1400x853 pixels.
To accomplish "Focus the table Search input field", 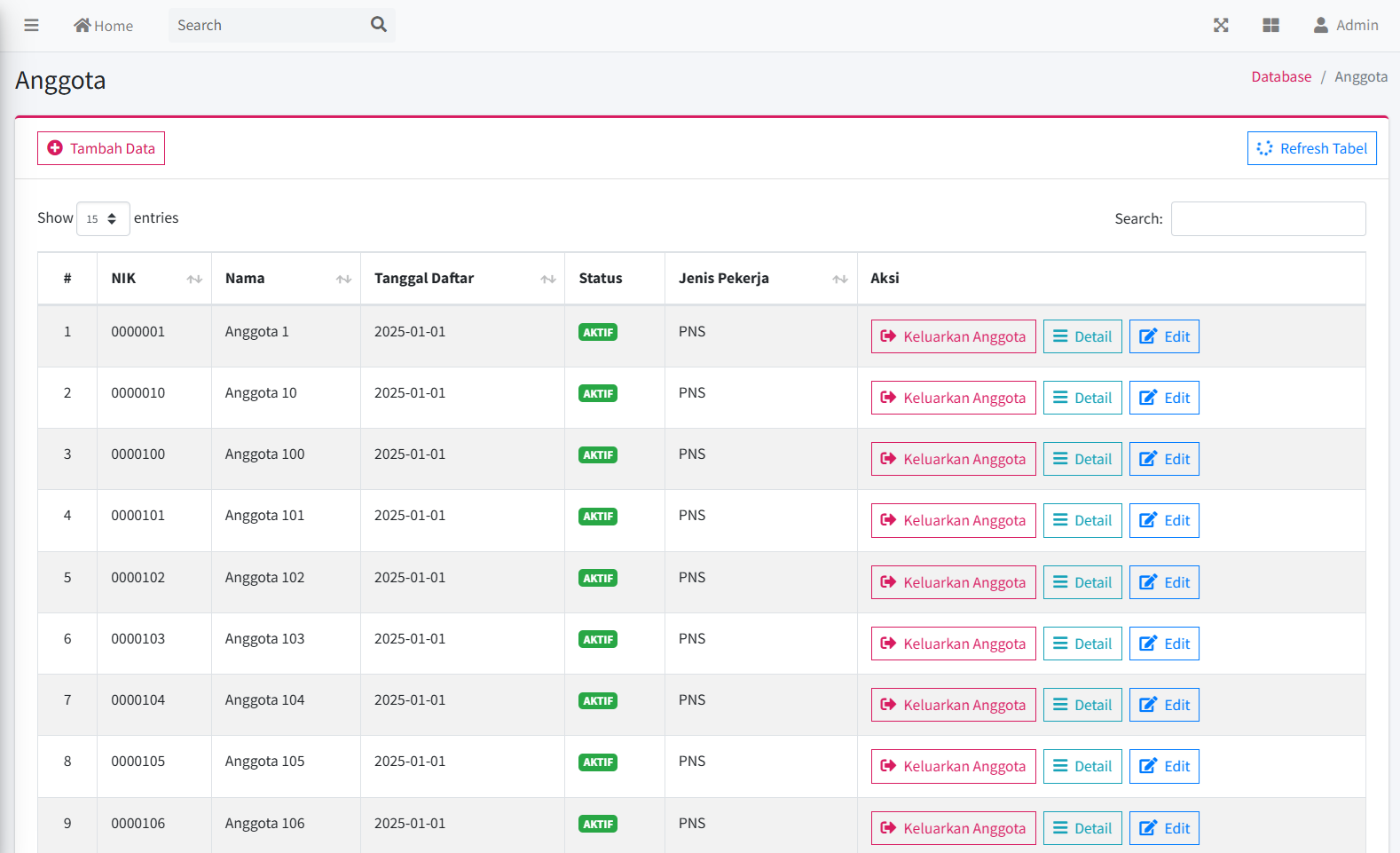I will coord(1268,218).
